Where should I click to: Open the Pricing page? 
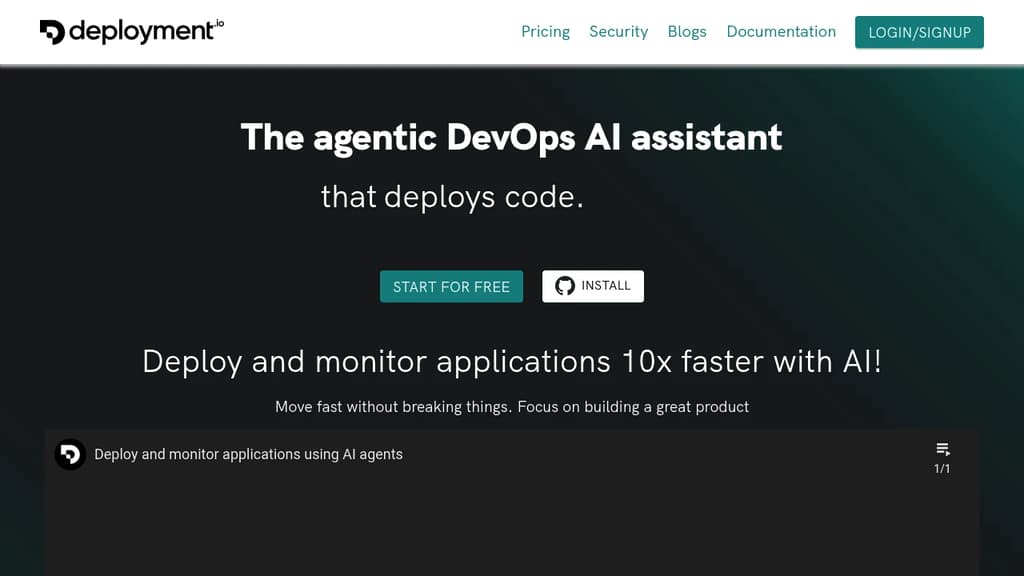[545, 31]
